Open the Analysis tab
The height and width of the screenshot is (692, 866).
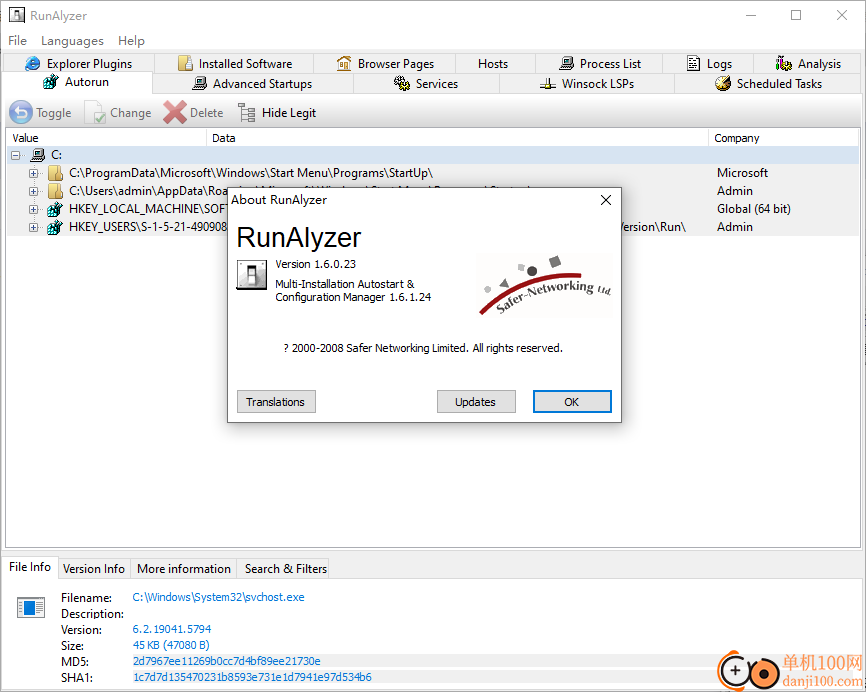click(808, 64)
